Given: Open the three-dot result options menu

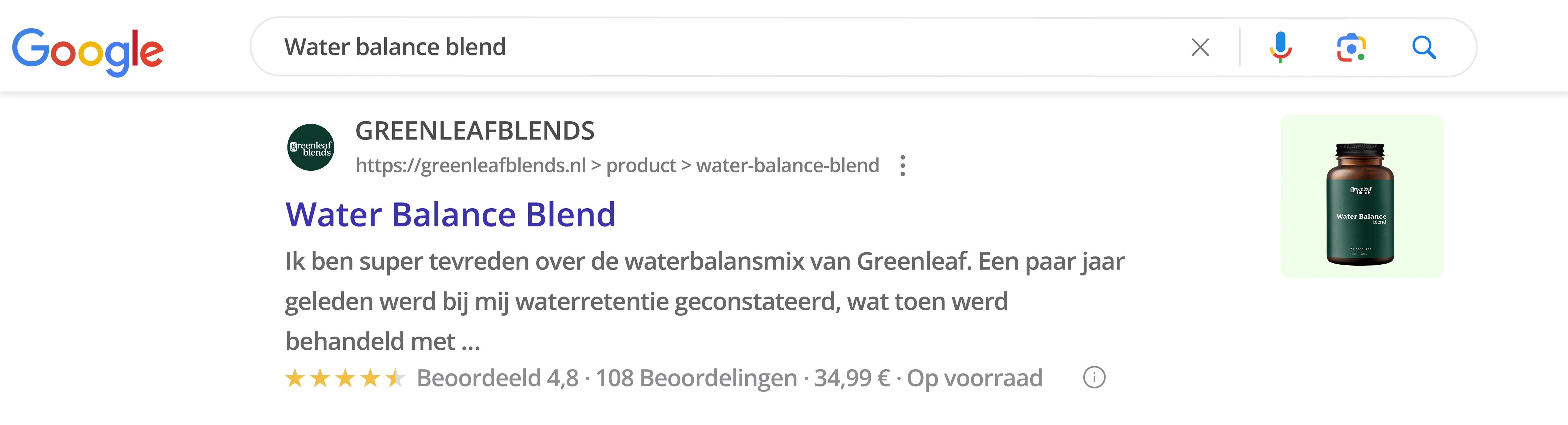Looking at the screenshot, I should 903,165.
